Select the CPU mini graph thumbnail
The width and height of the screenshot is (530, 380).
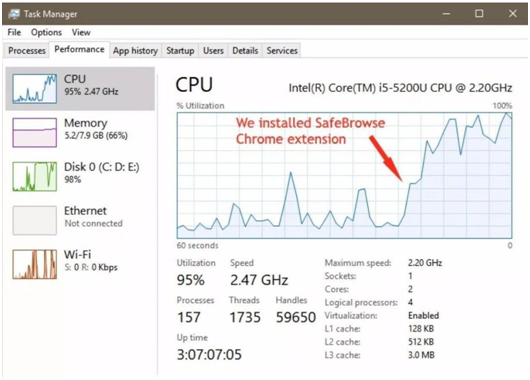[34, 89]
